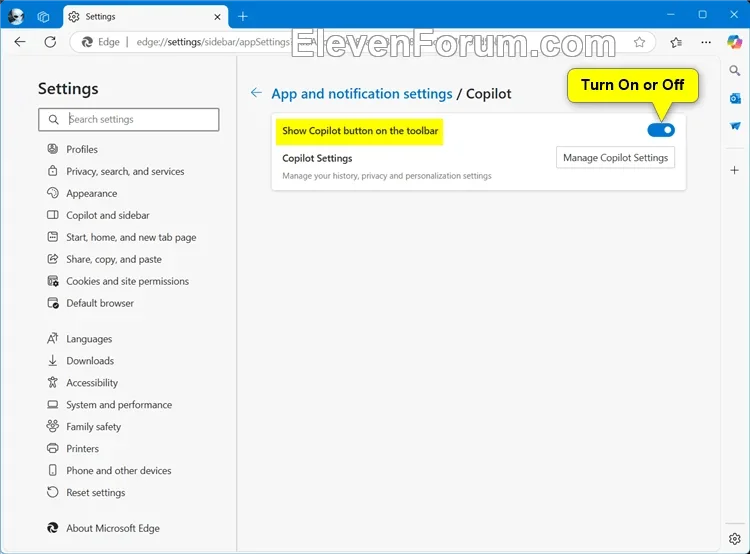Open a new tab with plus button
This screenshot has width=750, height=554.
[x=243, y=17]
